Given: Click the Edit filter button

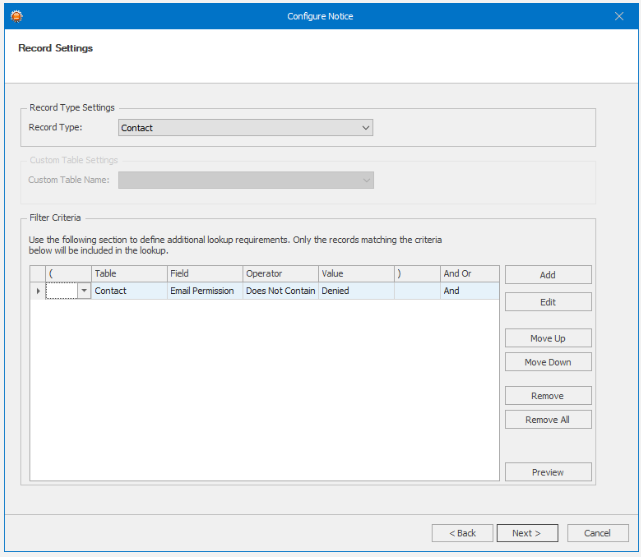Looking at the screenshot, I should coord(548,302).
